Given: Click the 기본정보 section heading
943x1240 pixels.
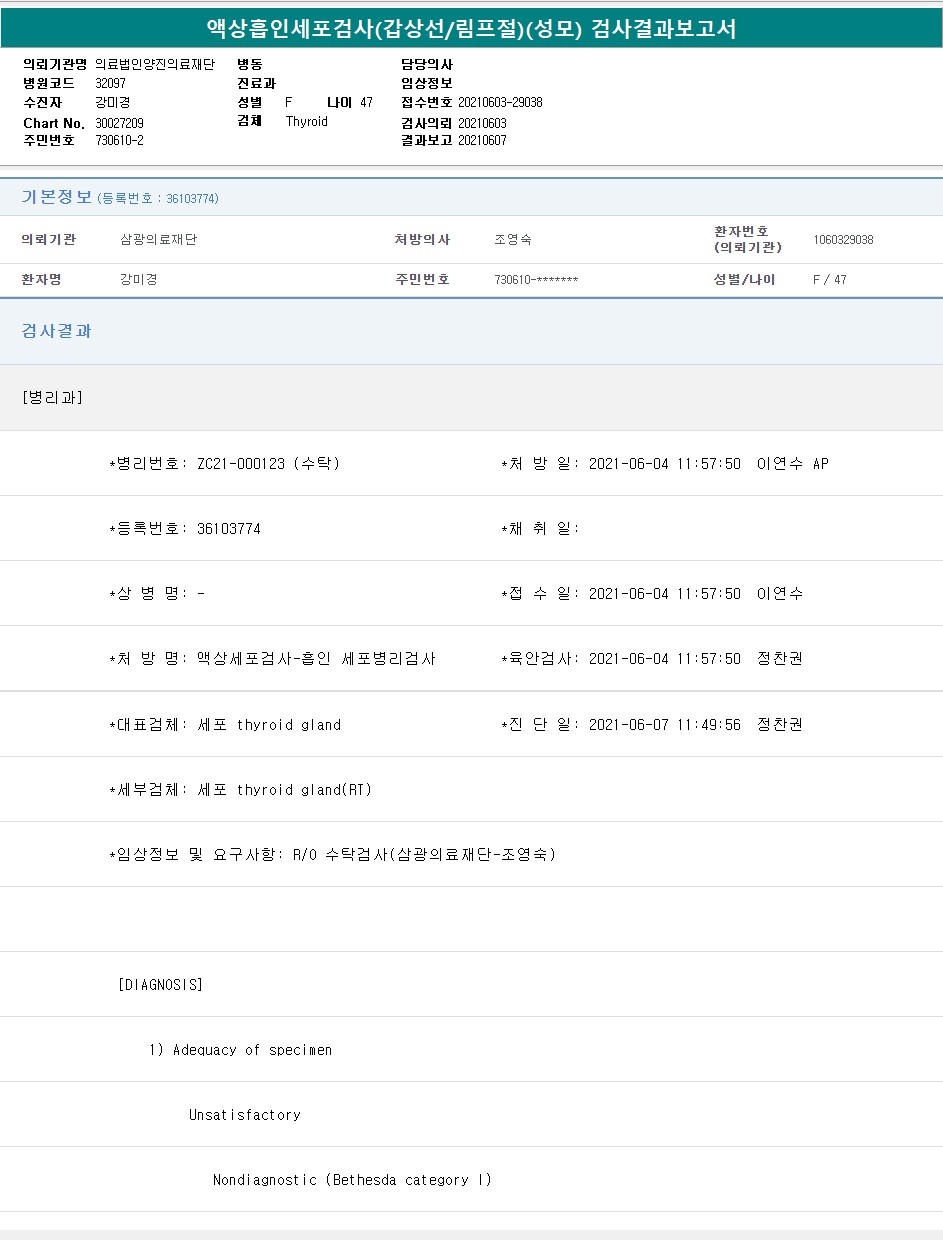Looking at the screenshot, I should [57, 197].
